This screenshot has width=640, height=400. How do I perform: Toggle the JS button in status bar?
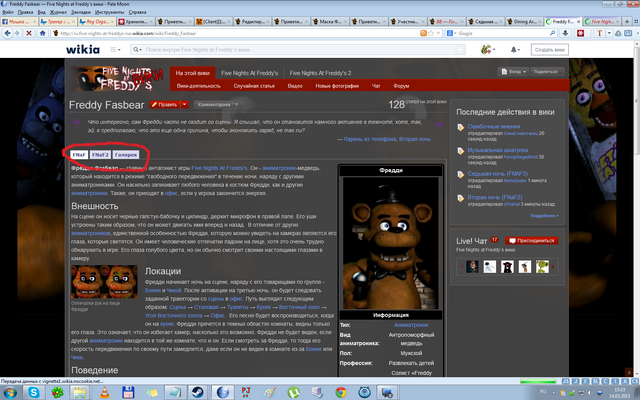[566, 381]
